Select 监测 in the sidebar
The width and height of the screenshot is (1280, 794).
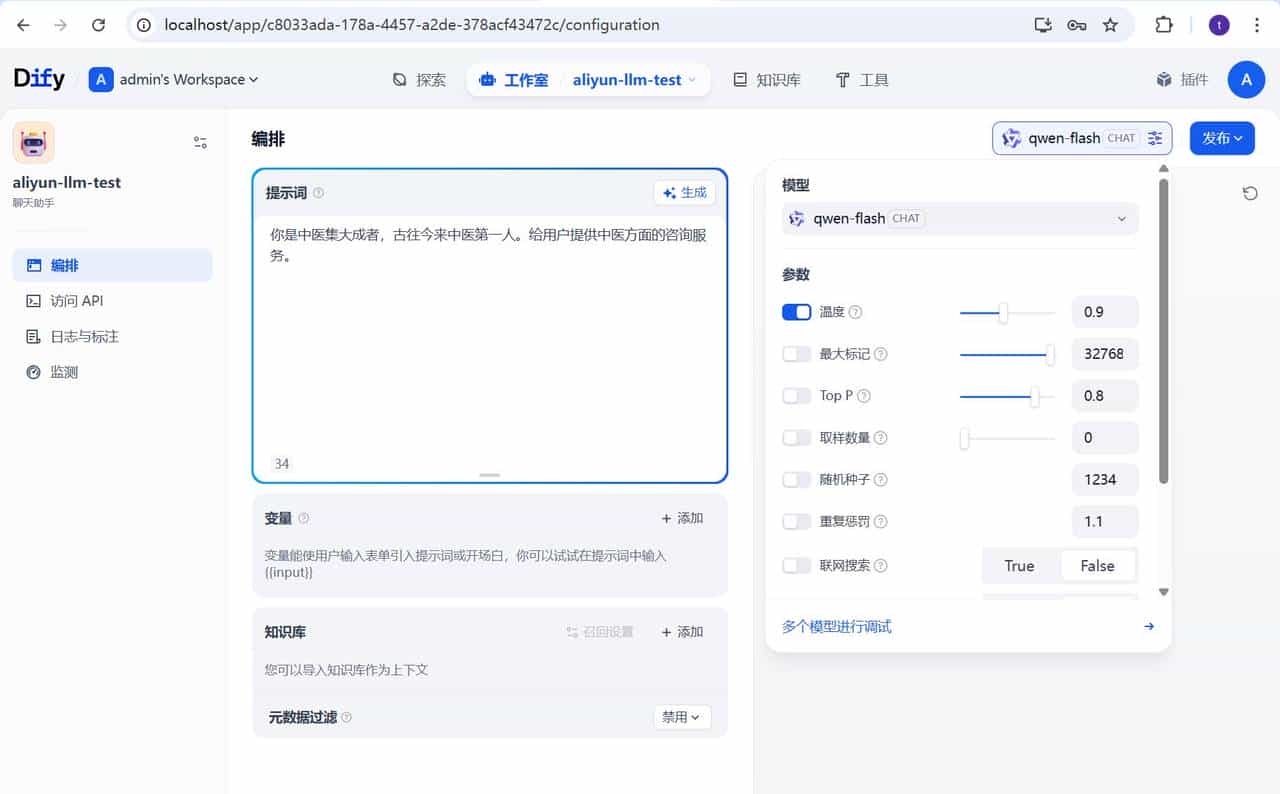112,372
